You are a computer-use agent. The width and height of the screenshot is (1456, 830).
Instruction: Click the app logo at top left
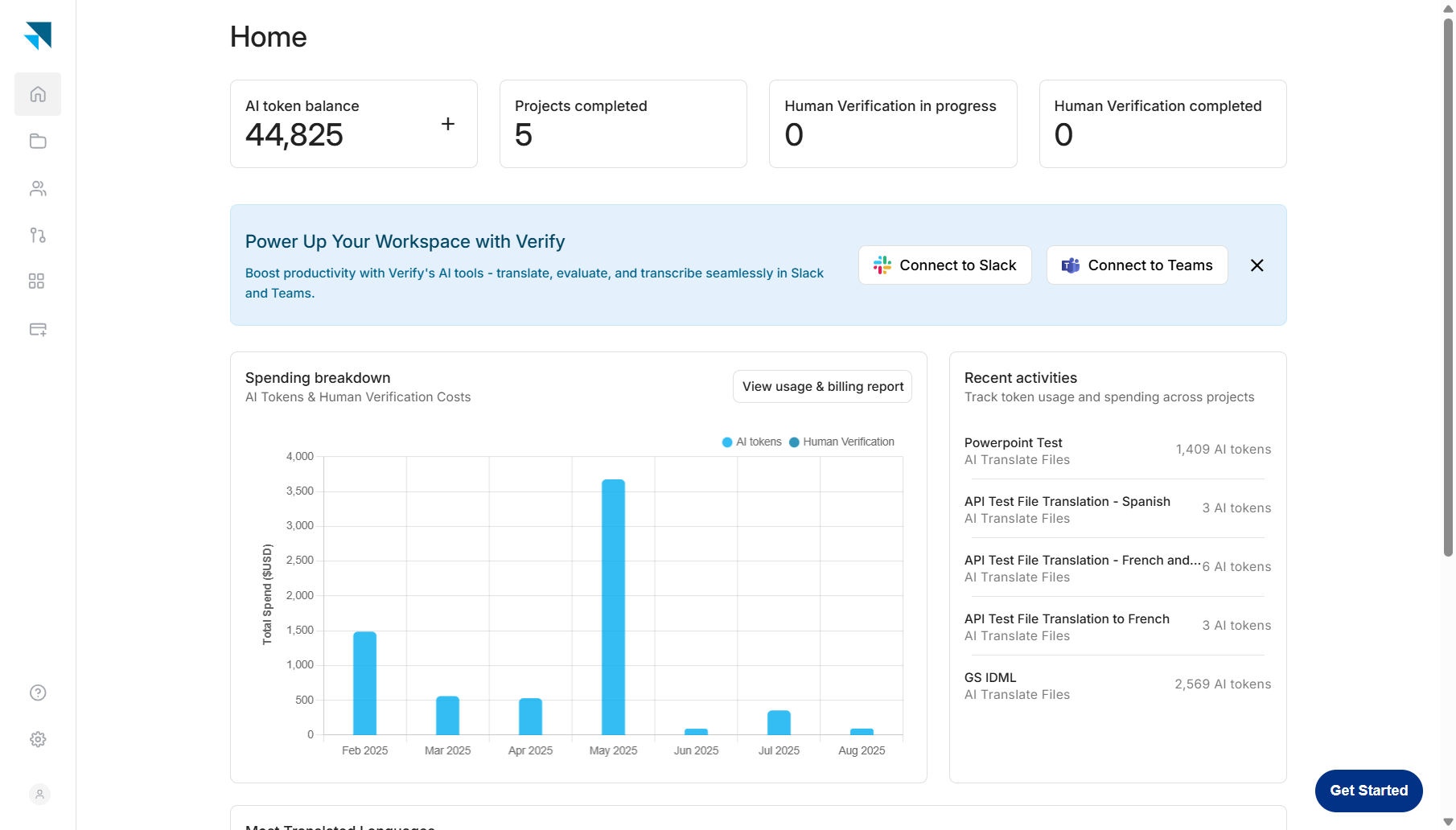coord(38,35)
